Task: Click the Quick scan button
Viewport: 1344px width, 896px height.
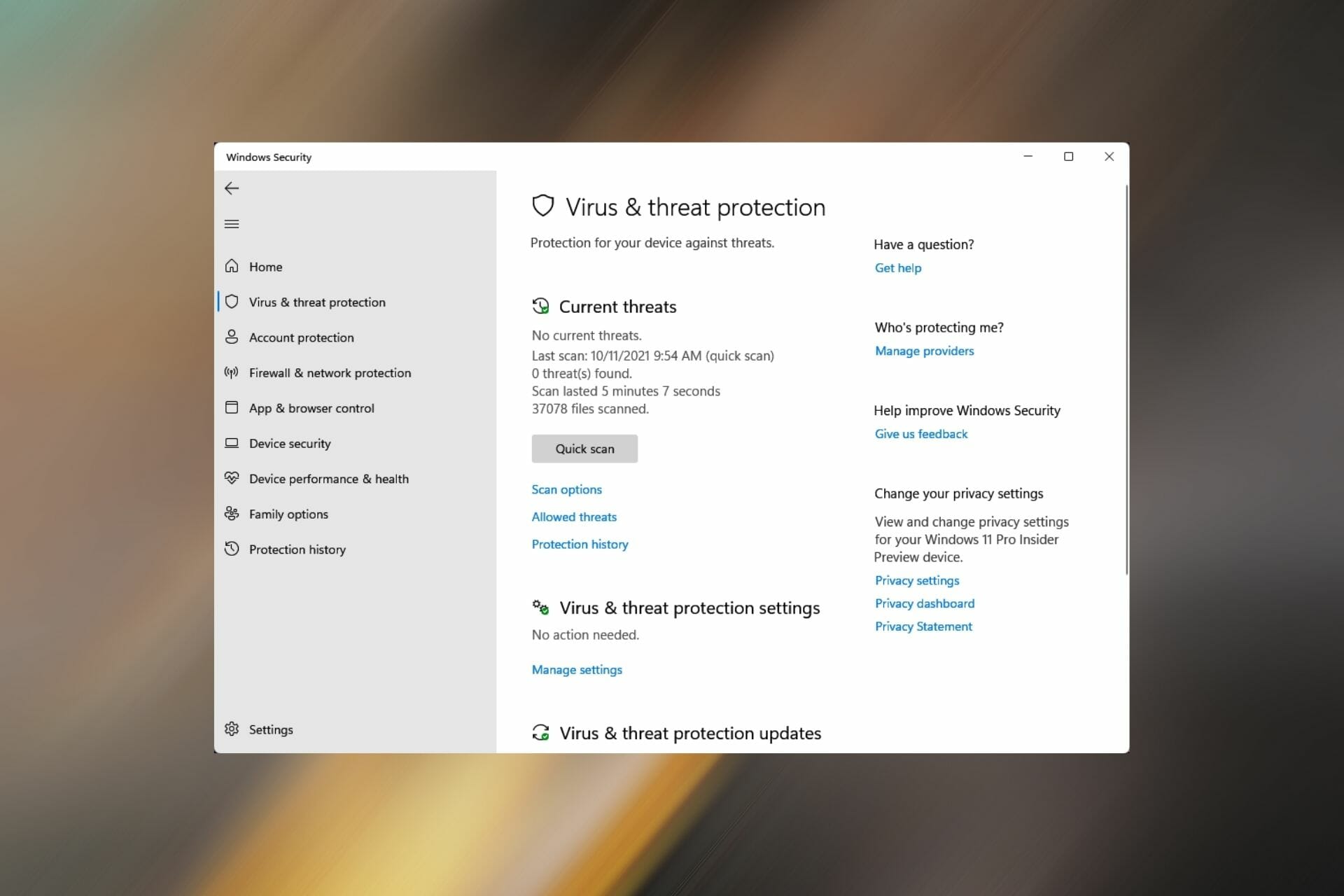Action: point(585,448)
